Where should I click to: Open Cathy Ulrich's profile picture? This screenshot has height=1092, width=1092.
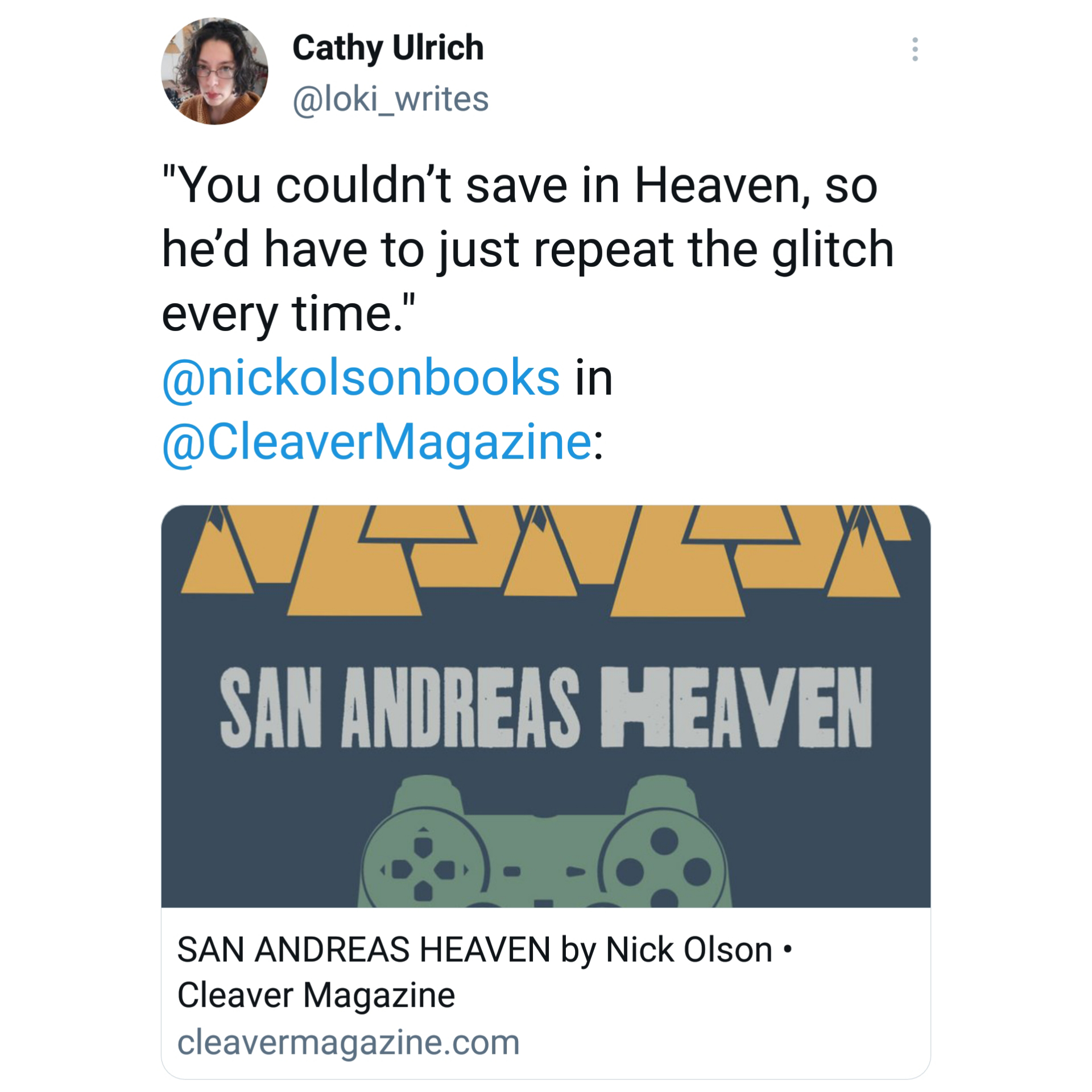tap(214, 71)
